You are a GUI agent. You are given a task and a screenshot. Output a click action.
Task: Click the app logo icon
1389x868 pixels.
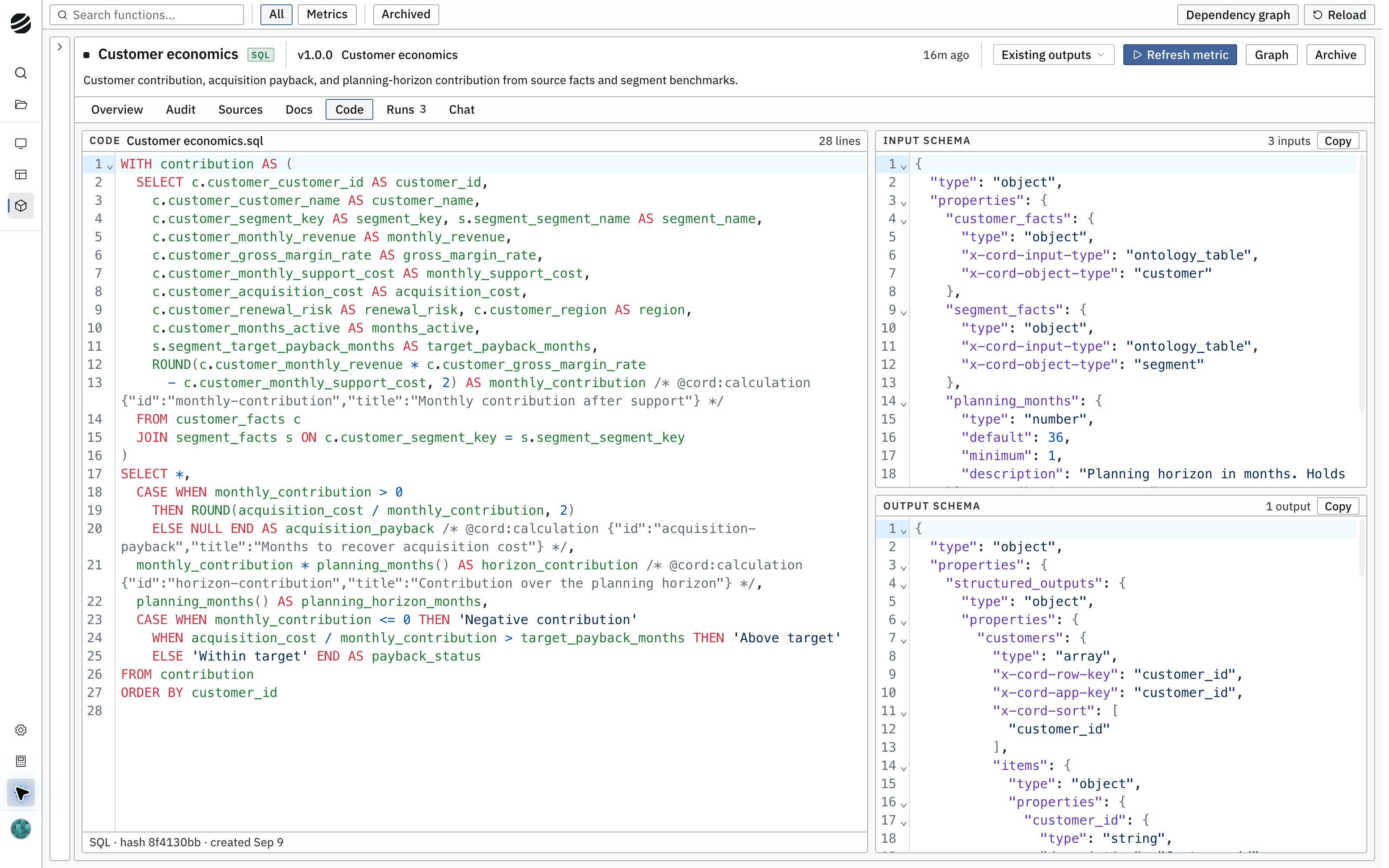pos(21,23)
